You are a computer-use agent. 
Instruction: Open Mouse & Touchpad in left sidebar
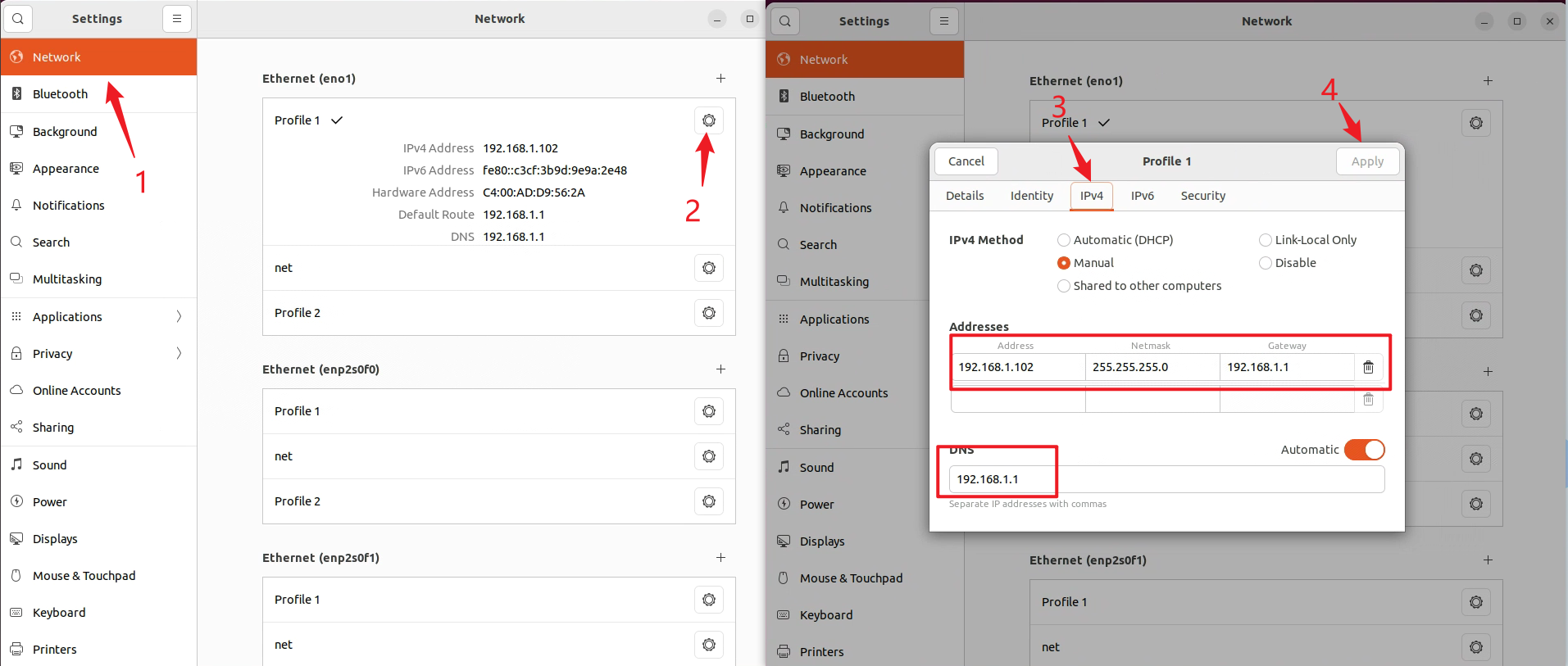coord(98,576)
